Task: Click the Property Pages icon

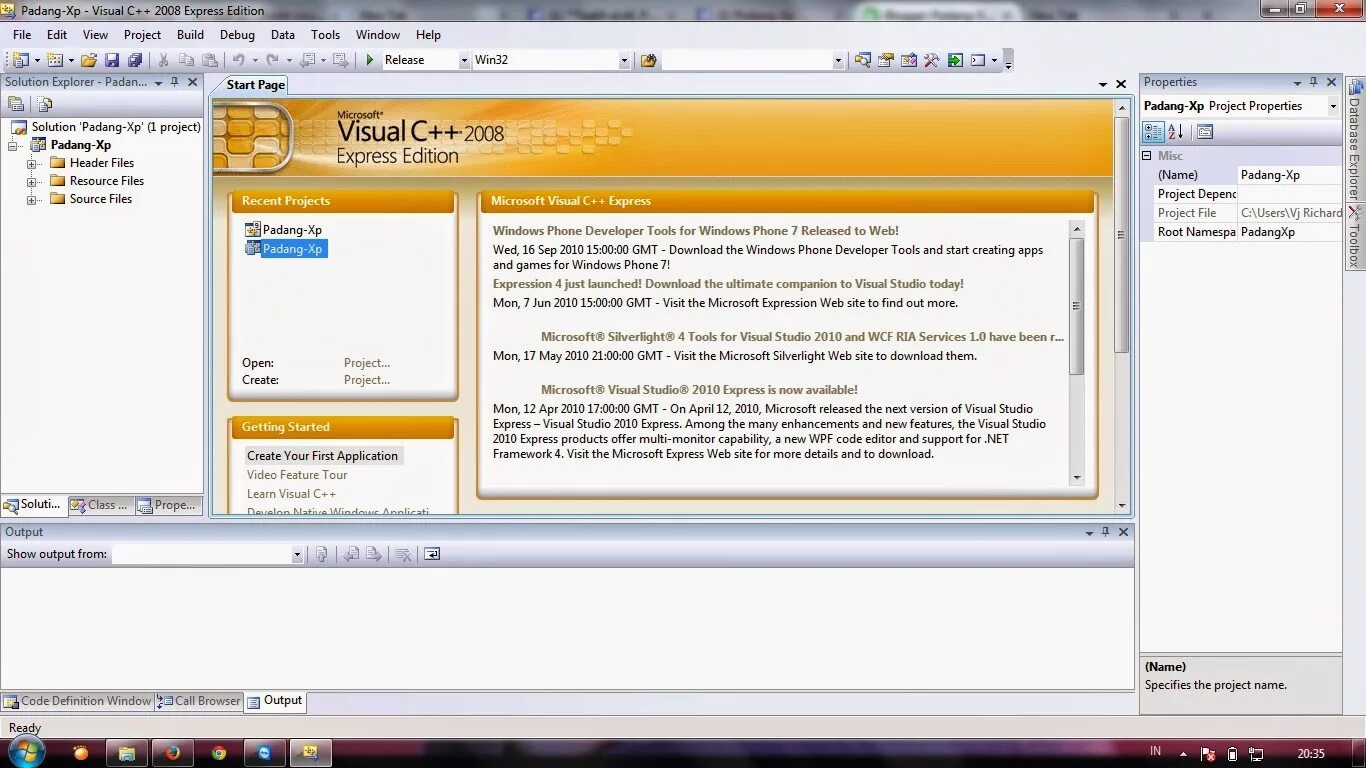Action: (x=1205, y=131)
